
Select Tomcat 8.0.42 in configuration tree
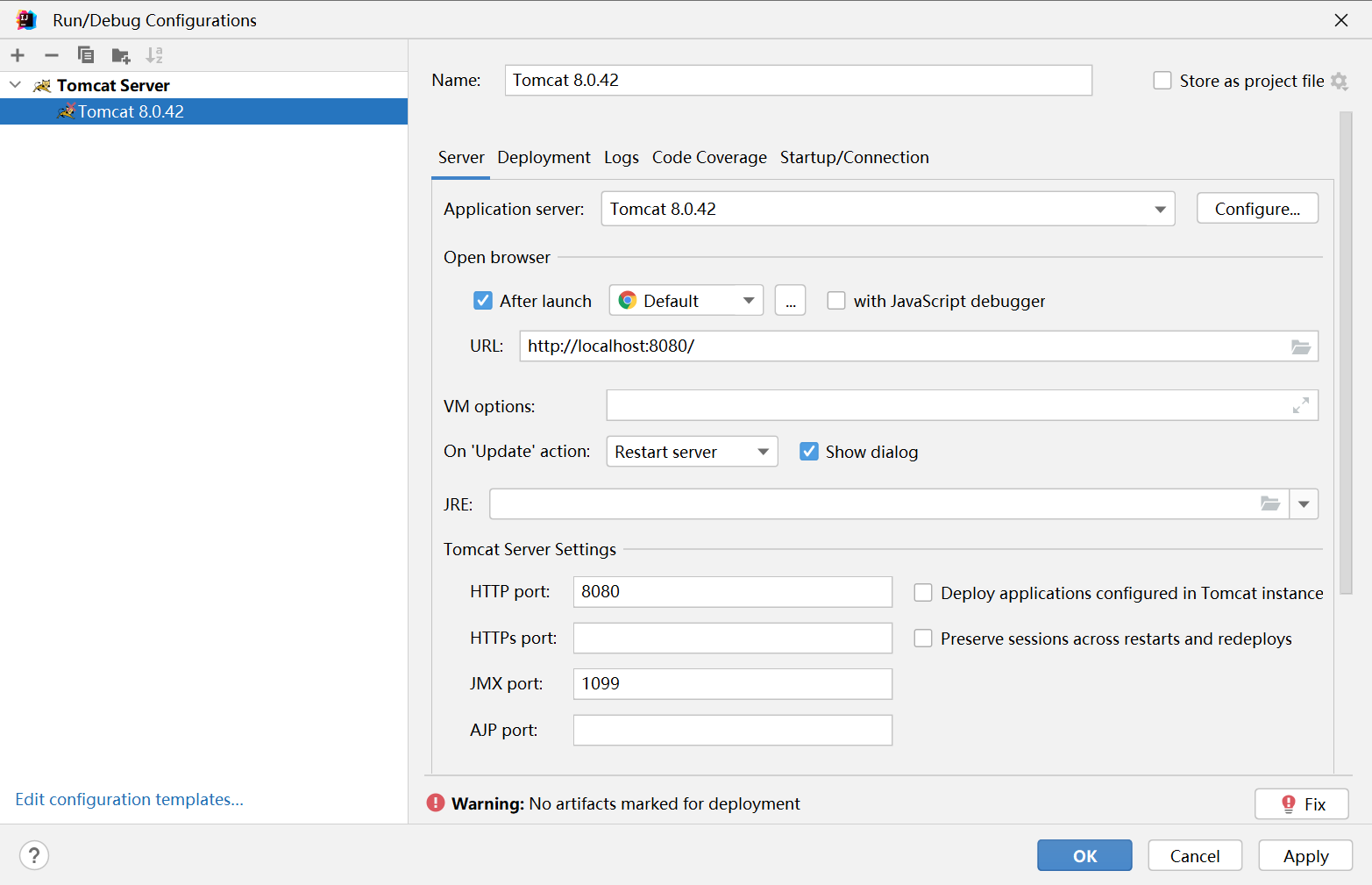tap(203, 111)
